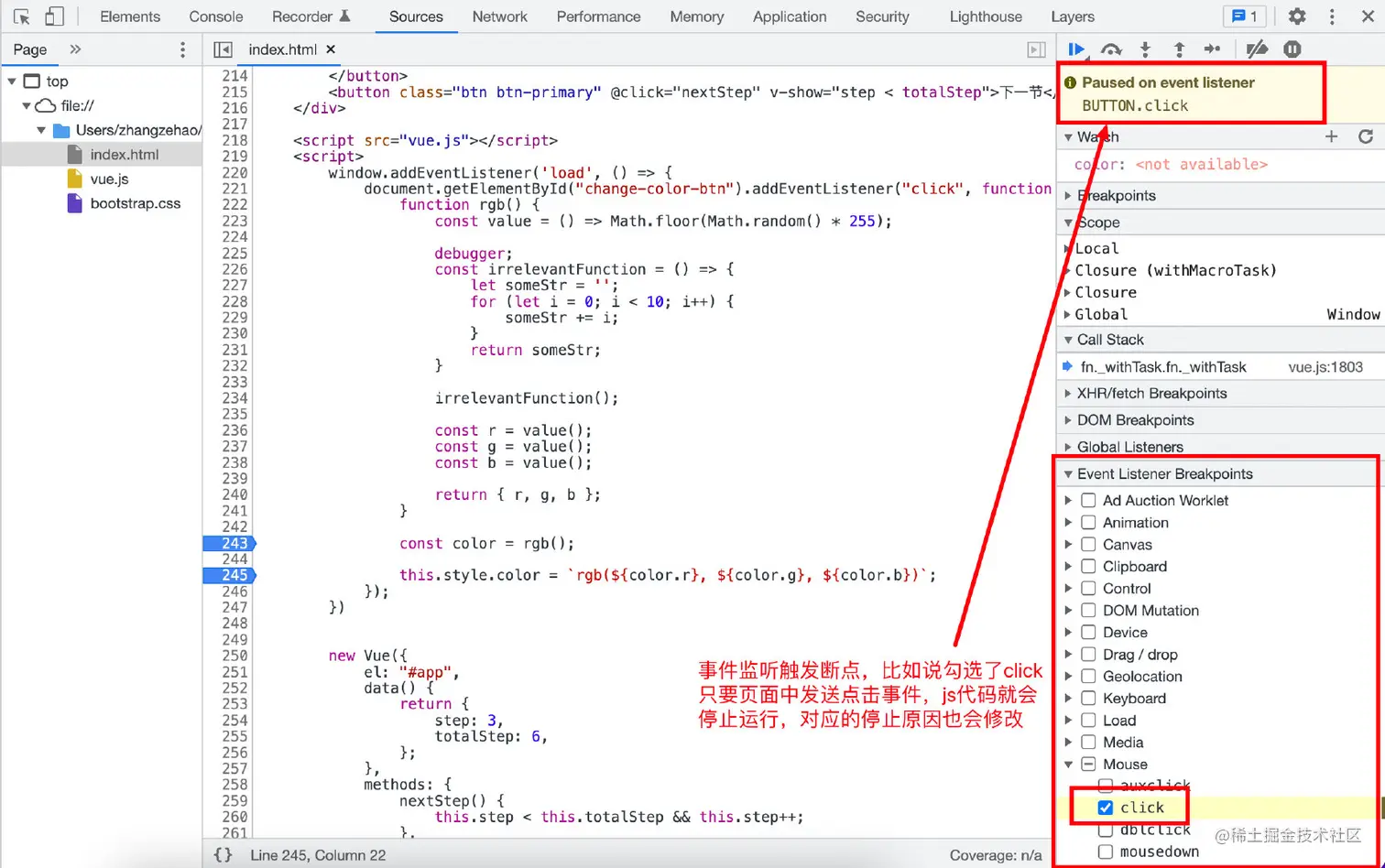Enable the Canvas breakpoints checkbox
1385x868 pixels.
1088,544
